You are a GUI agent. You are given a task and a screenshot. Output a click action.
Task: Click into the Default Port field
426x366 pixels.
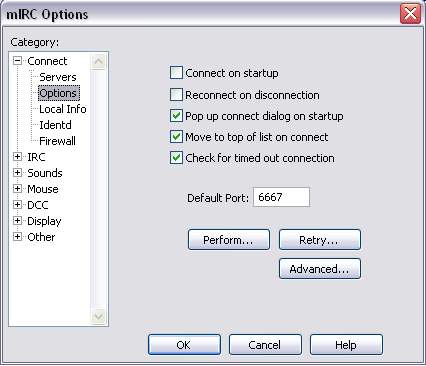point(281,197)
